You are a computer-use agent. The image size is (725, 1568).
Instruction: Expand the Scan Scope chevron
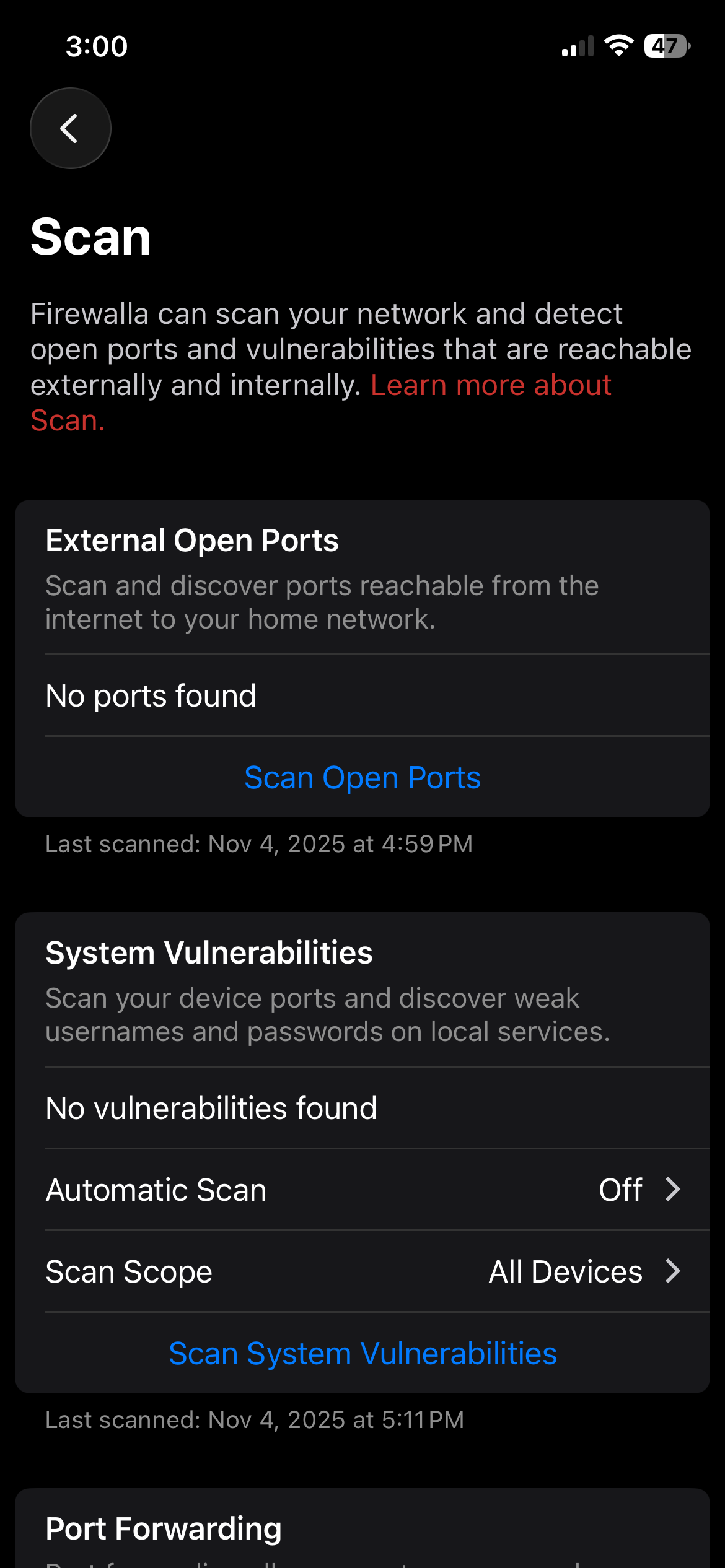tap(673, 1271)
